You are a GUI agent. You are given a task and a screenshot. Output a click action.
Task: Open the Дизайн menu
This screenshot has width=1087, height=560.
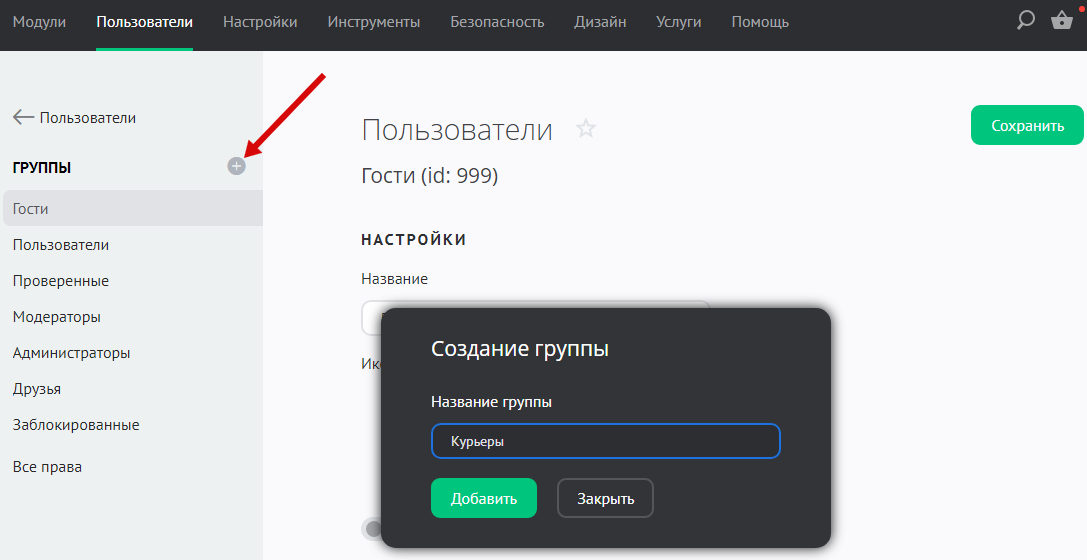pos(600,22)
